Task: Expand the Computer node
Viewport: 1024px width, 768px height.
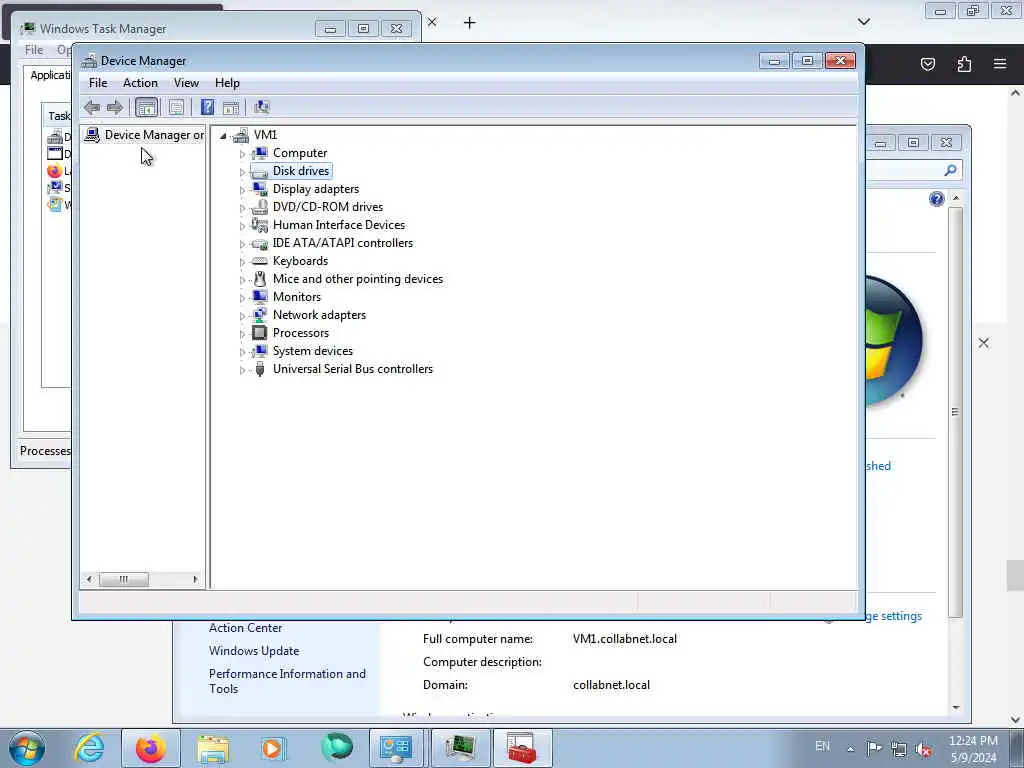Action: click(x=242, y=154)
